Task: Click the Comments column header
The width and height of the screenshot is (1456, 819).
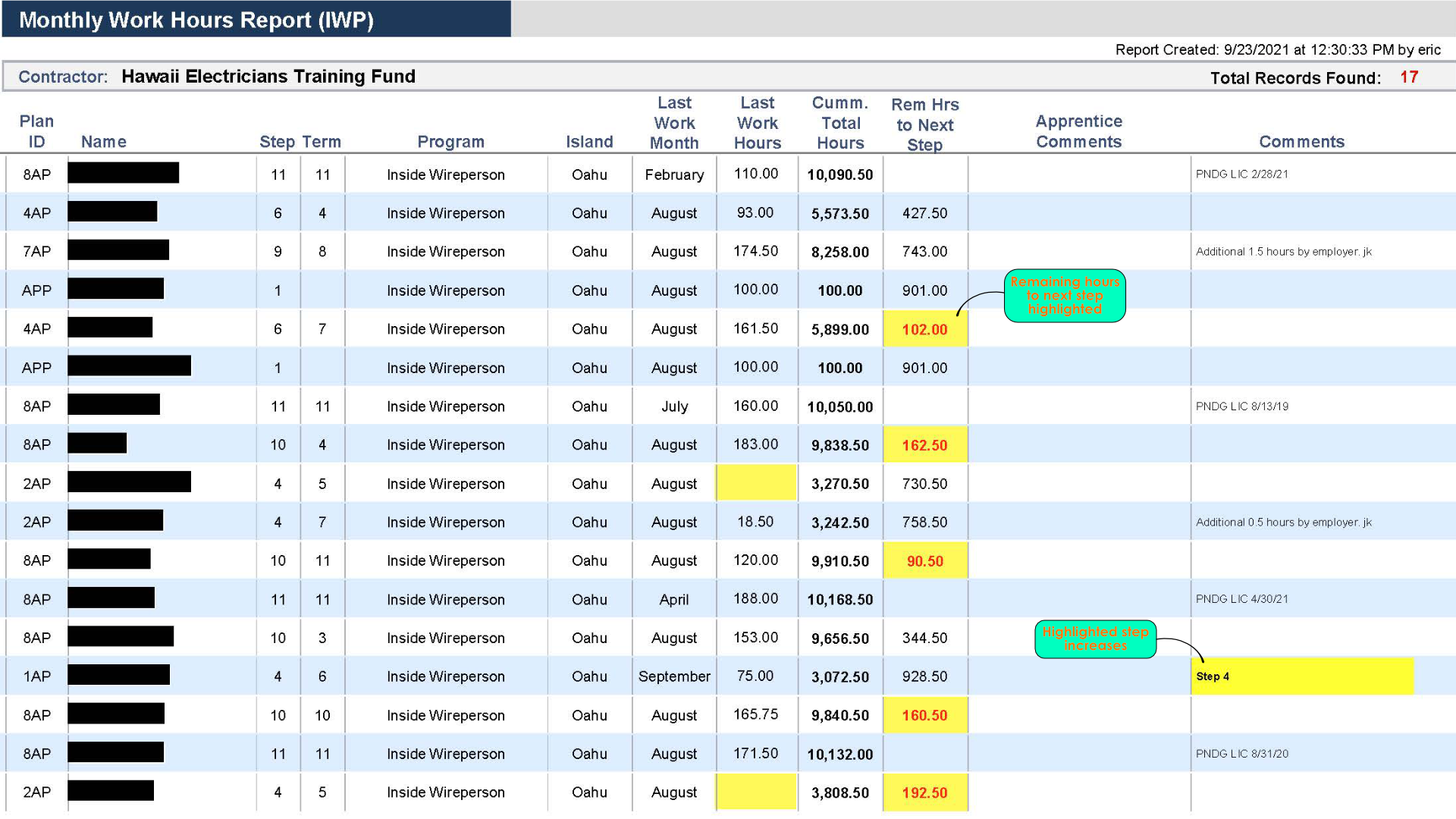Action: click(1302, 142)
